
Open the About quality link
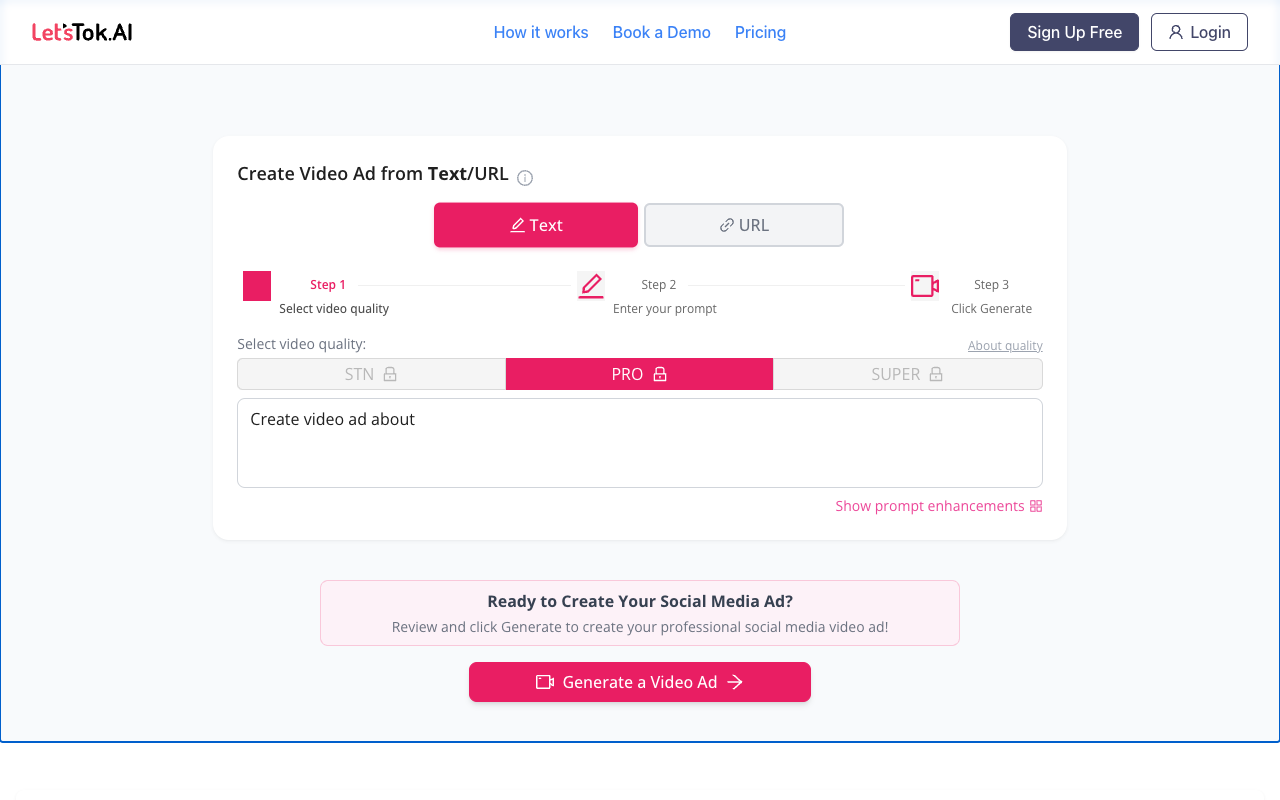[x=1004, y=345]
